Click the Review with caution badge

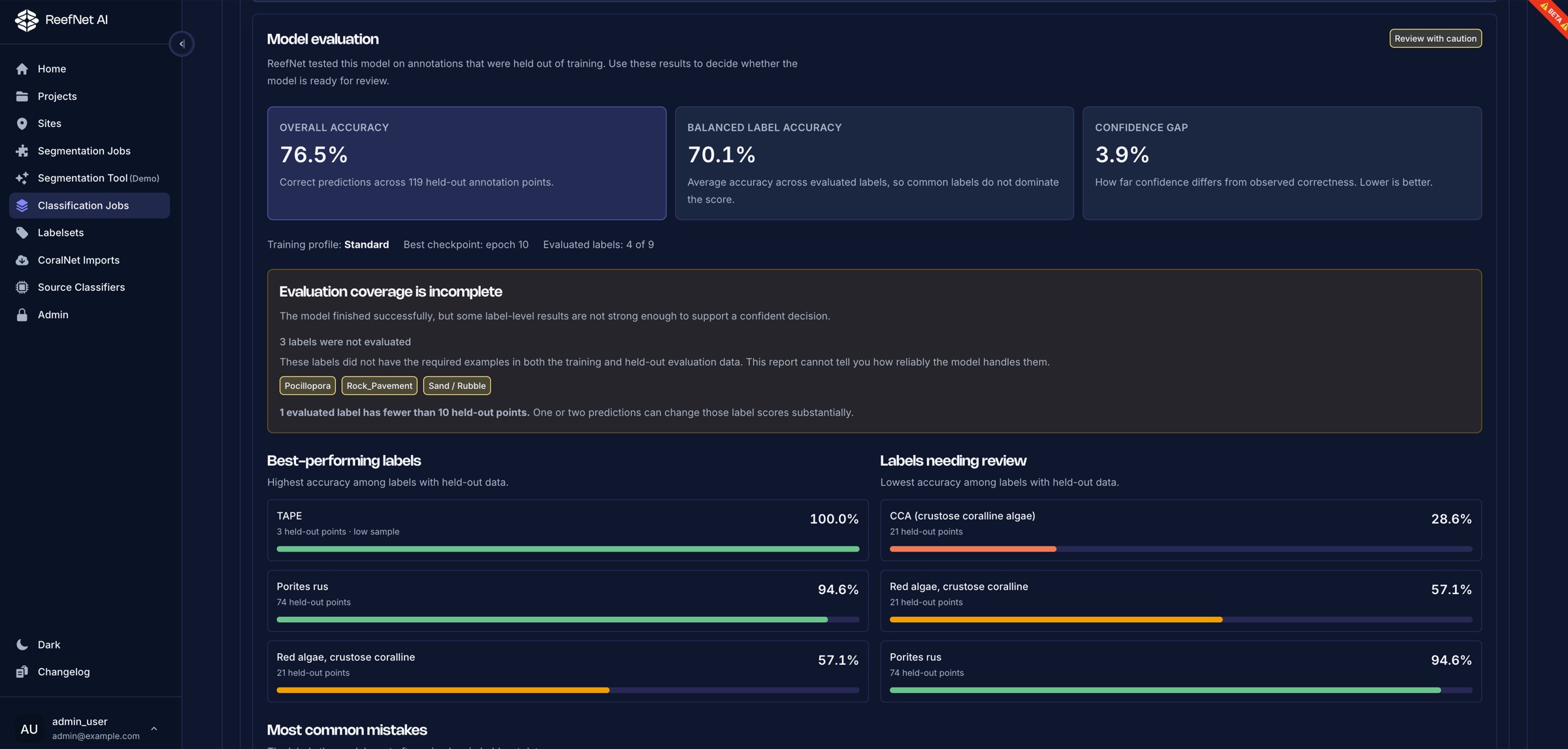tap(1435, 39)
